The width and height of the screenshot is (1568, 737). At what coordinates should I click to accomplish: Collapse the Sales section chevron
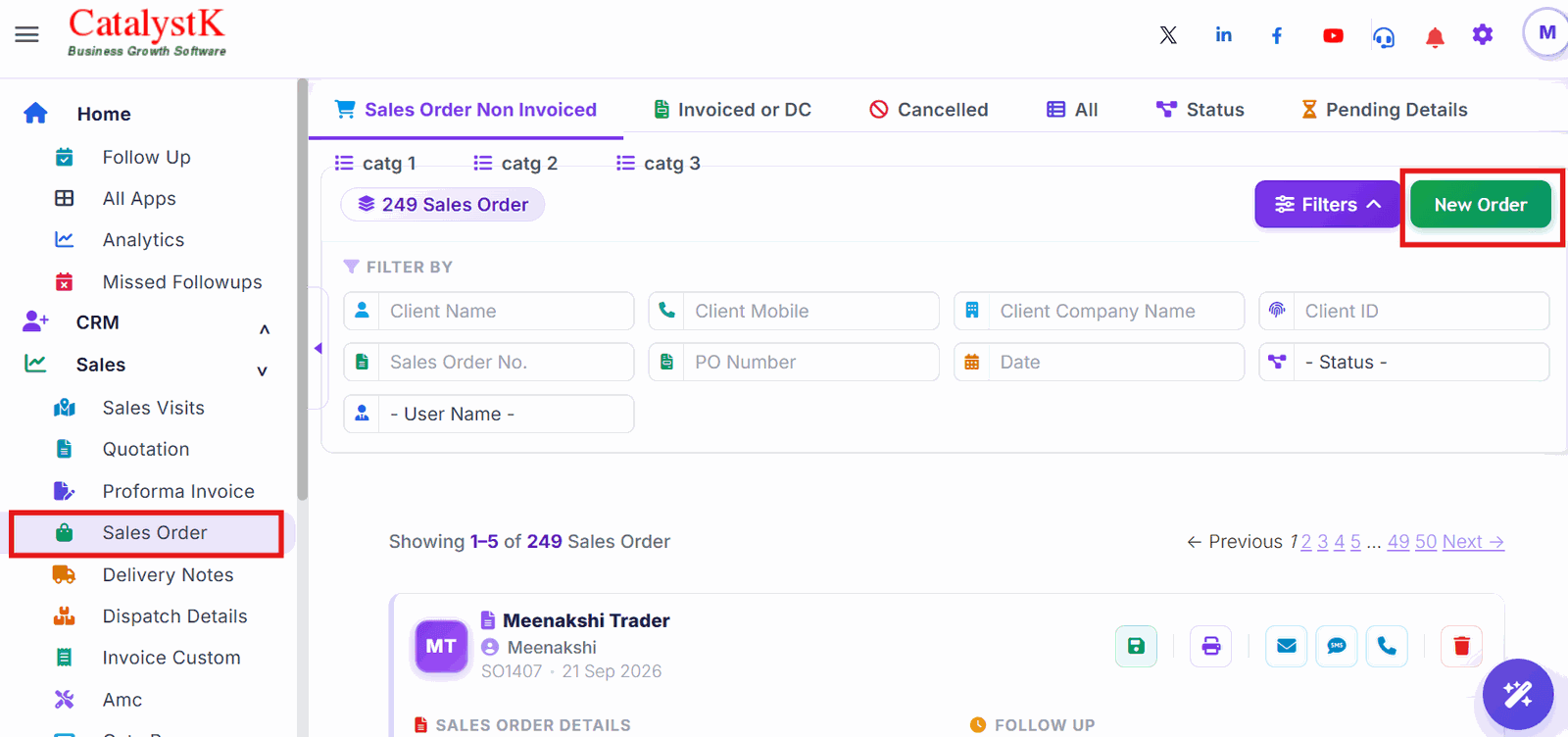pos(262,370)
